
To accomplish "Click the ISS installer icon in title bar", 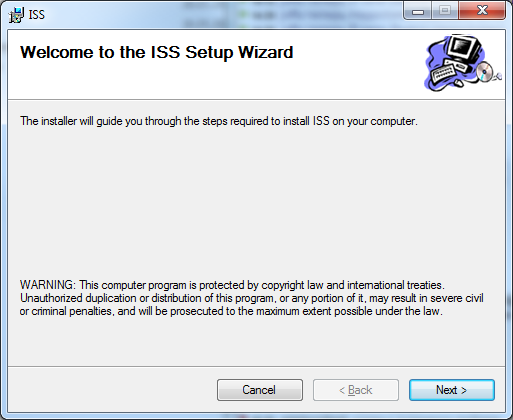I will pos(16,15).
